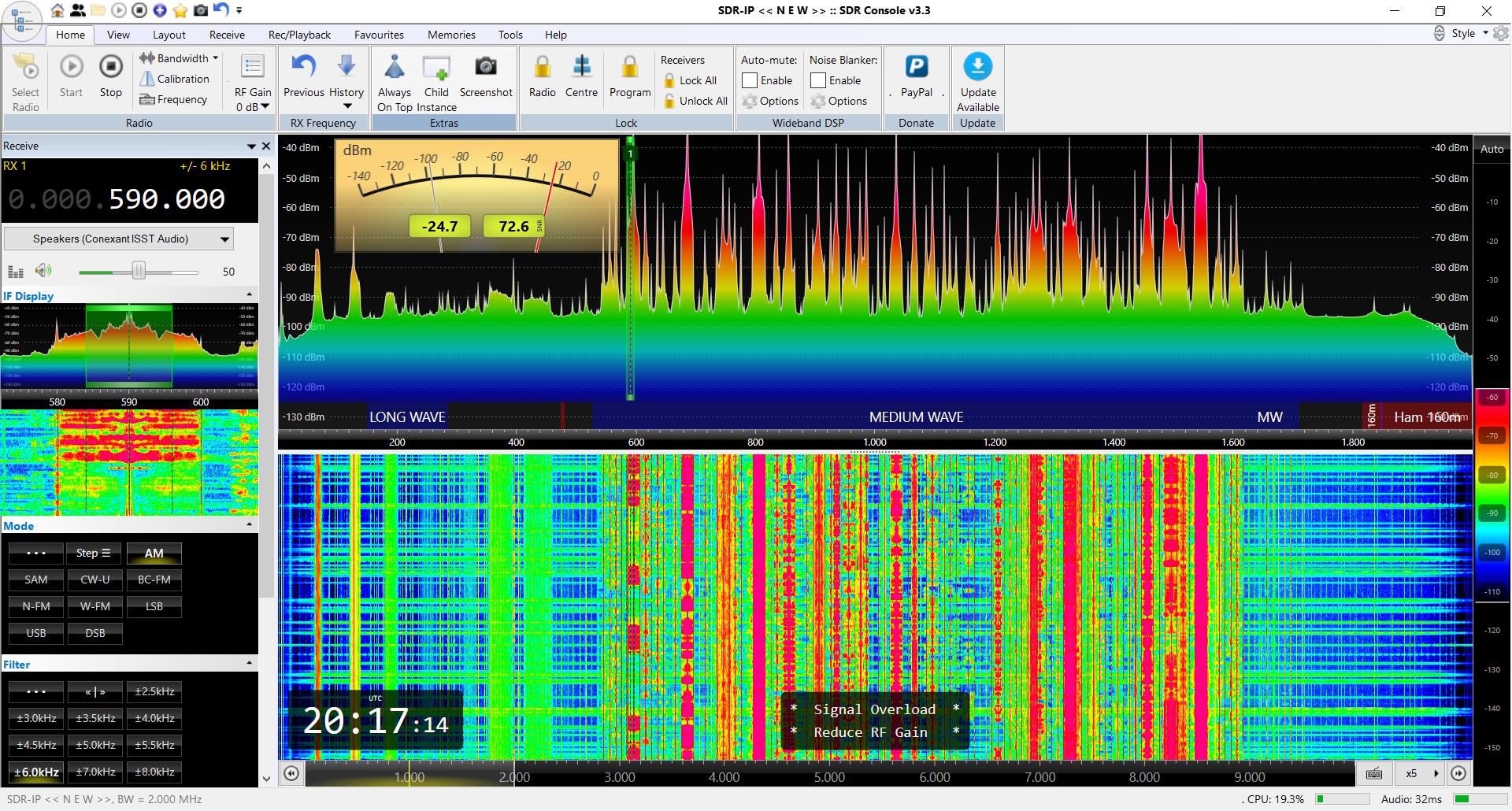
Task: Enable the Noise Blanker checkbox
Action: [818, 80]
